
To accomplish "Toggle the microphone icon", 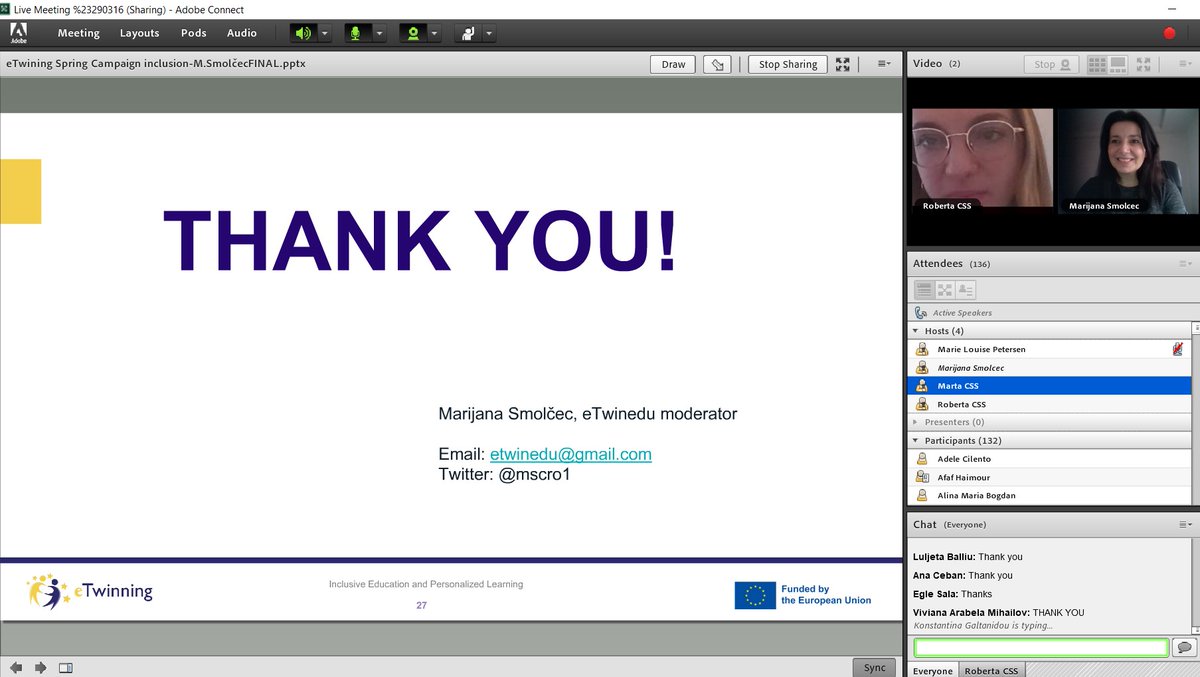I will 355,32.
